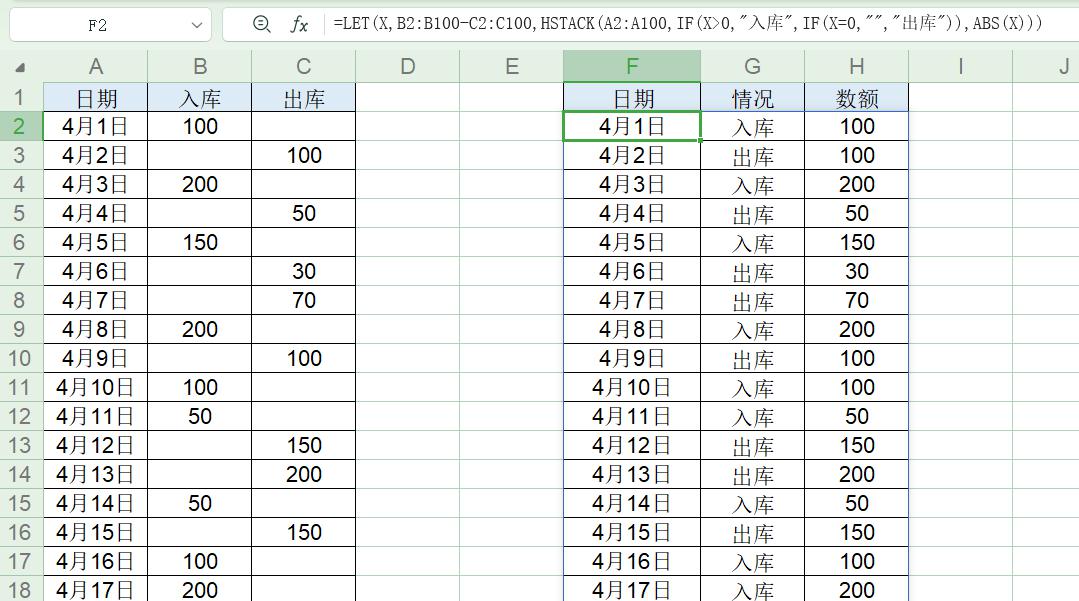Select cell C3 with value 100
Screen dimensions: 1079x601
coord(303,155)
